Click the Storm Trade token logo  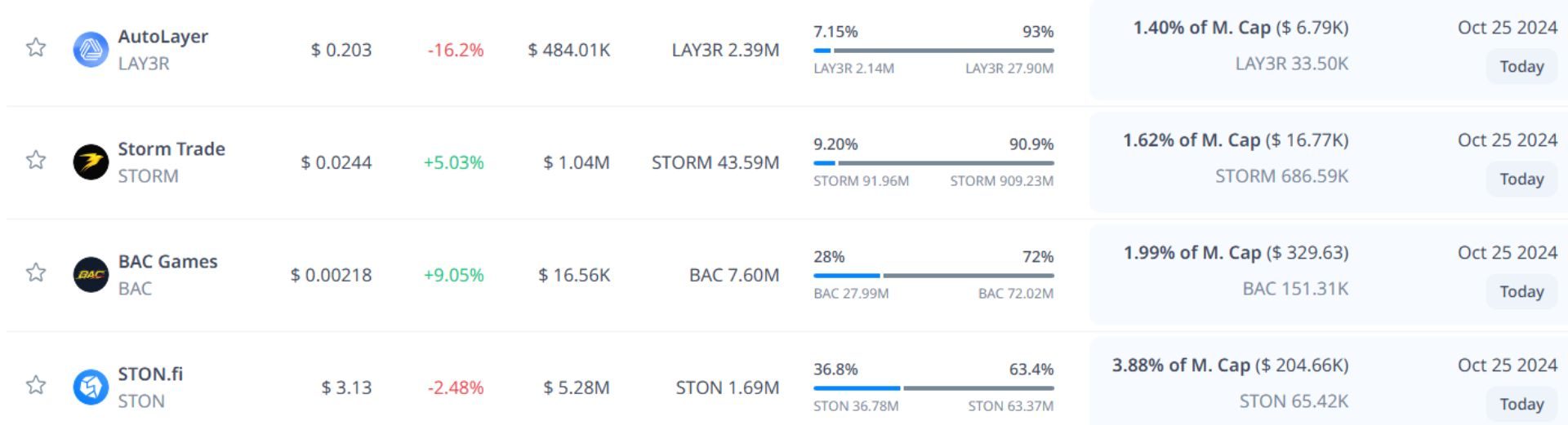(x=91, y=162)
